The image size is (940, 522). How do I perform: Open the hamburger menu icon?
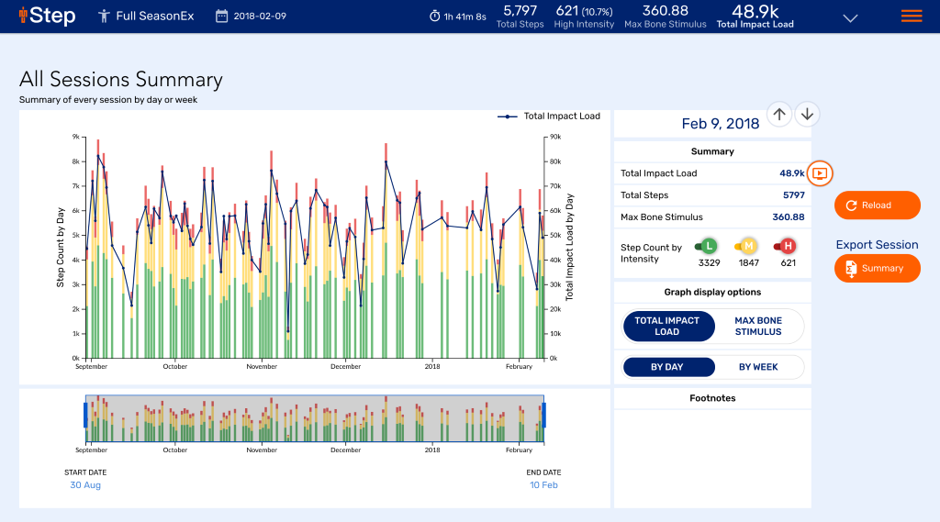click(x=911, y=16)
